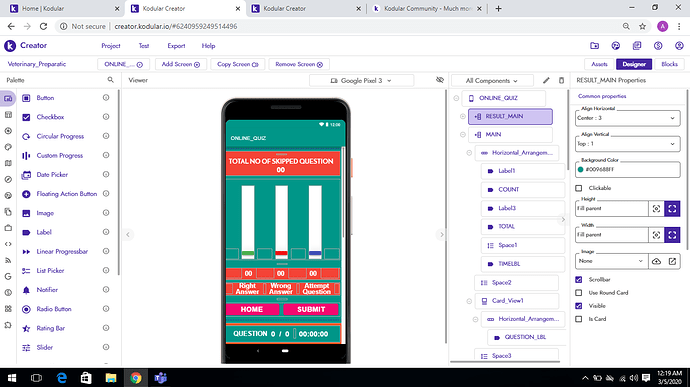The image size is (690, 387).
Task: Bookmark this page with the star icon
Action: tap(642, 26)
